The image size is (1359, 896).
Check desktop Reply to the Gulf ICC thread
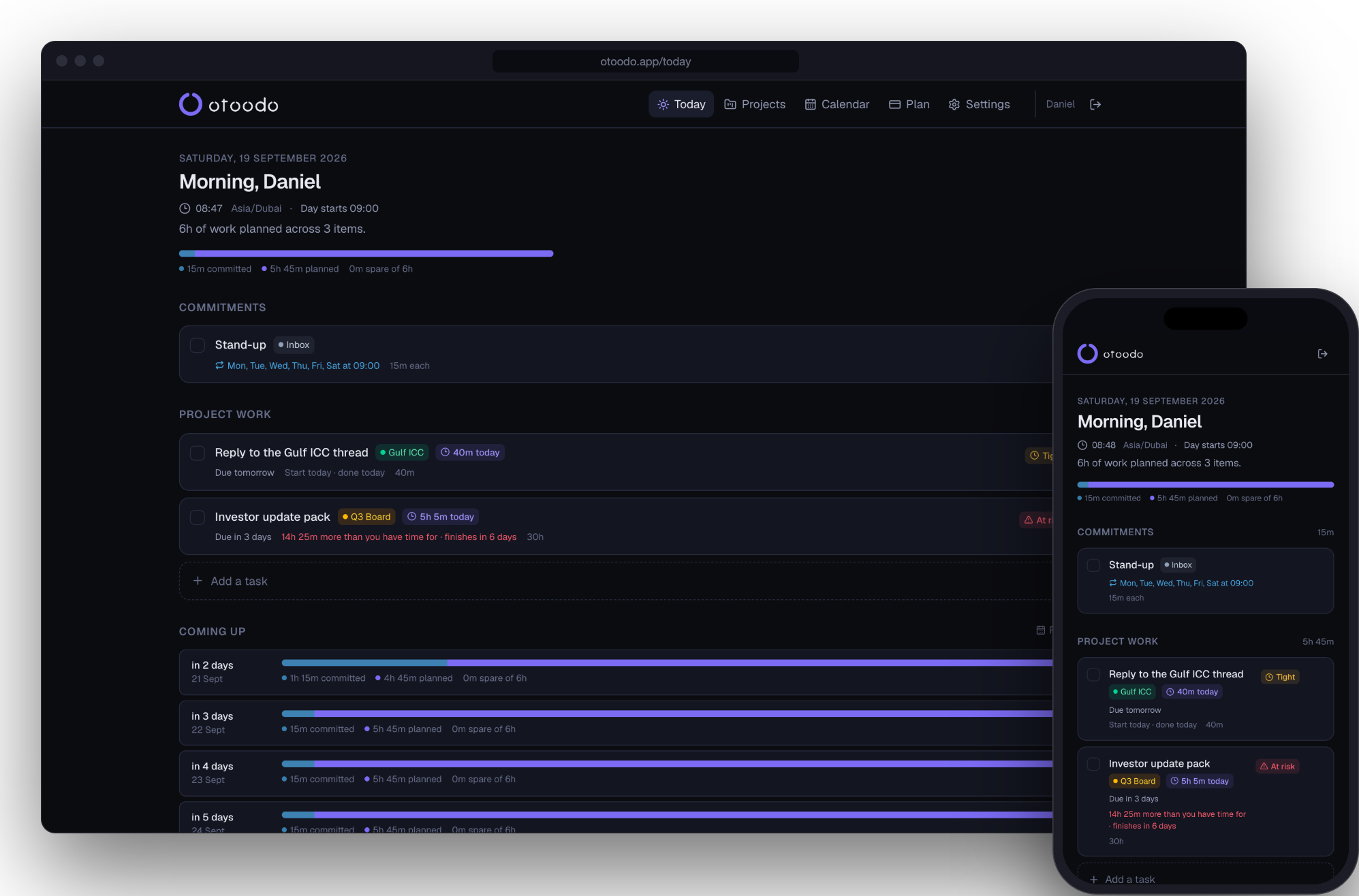tap(198, 453)
